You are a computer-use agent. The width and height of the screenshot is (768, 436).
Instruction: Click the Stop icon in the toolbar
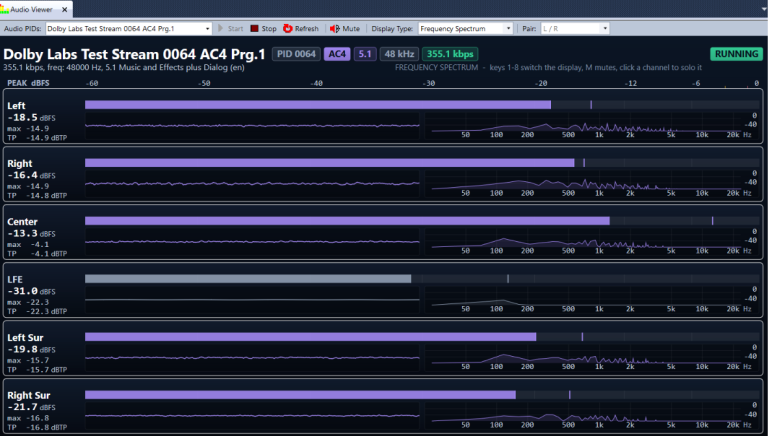pyautogui.click(x=254, y=28)
